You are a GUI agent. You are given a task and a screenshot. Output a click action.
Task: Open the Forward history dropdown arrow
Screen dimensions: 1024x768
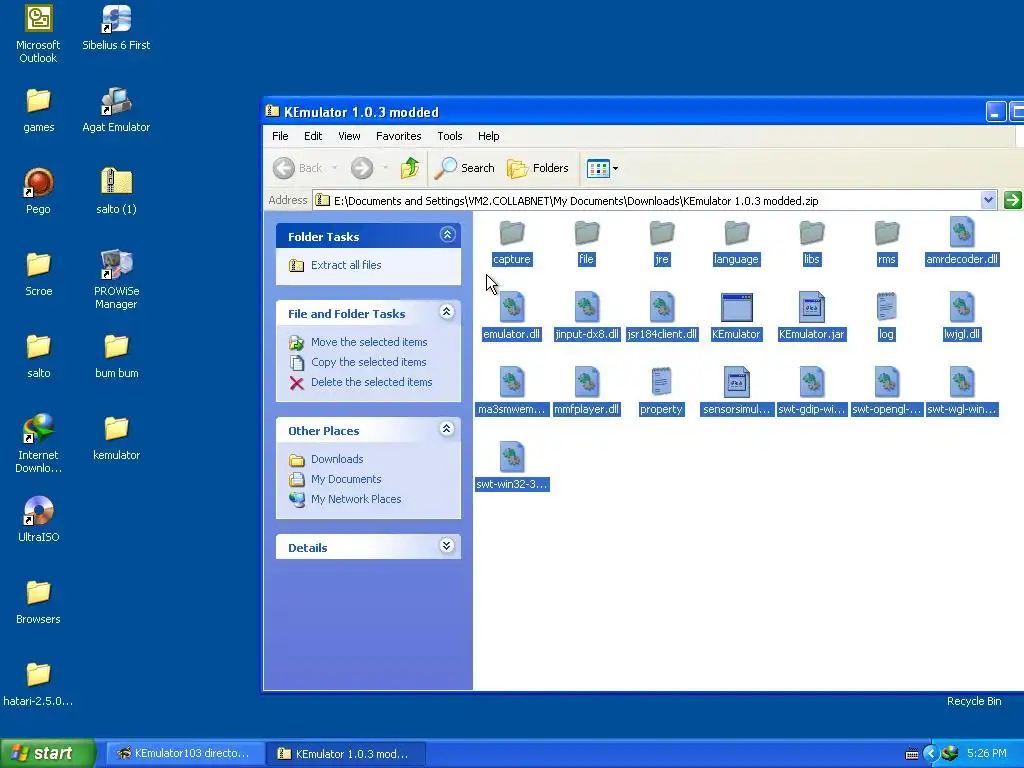[x=385, y=168]
